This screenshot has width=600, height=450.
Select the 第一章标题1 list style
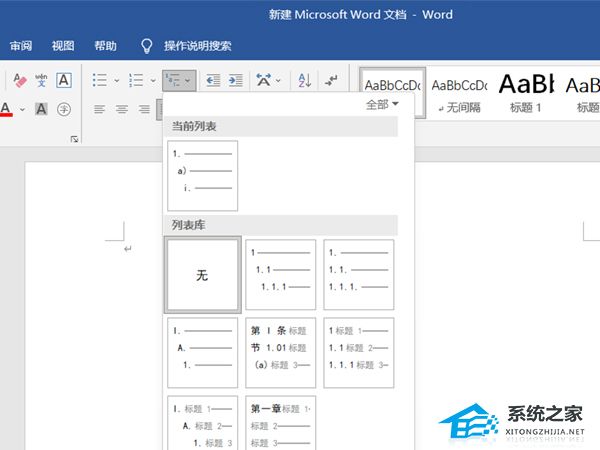[x=280, y=423]
